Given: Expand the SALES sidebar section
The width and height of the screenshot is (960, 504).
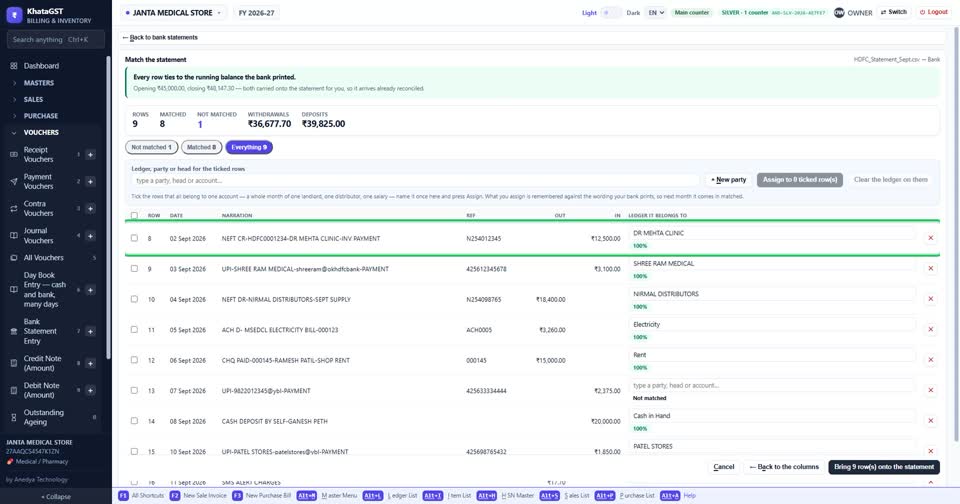Looking at the screenshot, I should 34,99.
